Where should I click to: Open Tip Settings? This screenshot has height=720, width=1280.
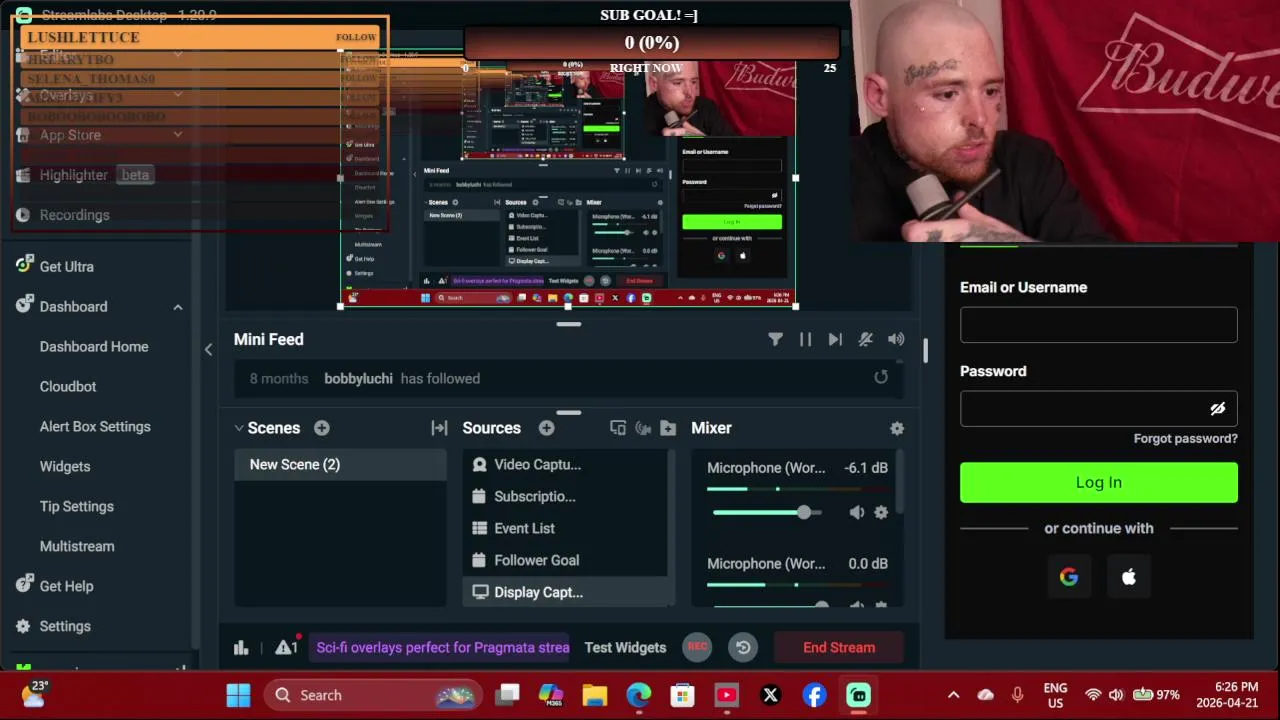[x=77, y=506]
